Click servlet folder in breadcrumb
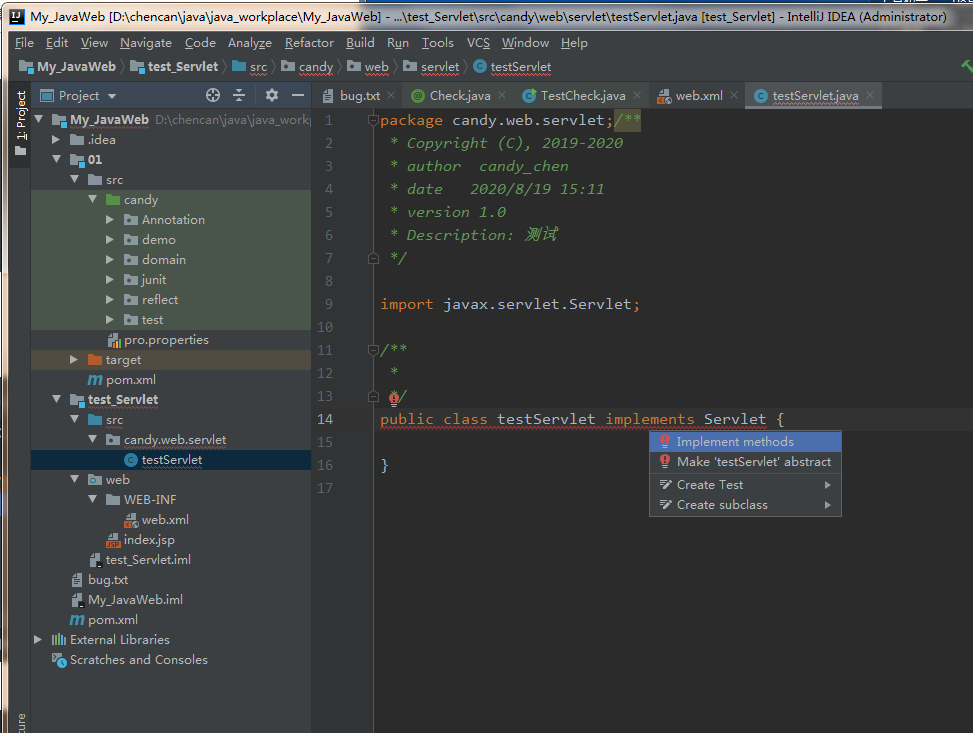Viewport: 973px width, 733px height. point(432,66)
